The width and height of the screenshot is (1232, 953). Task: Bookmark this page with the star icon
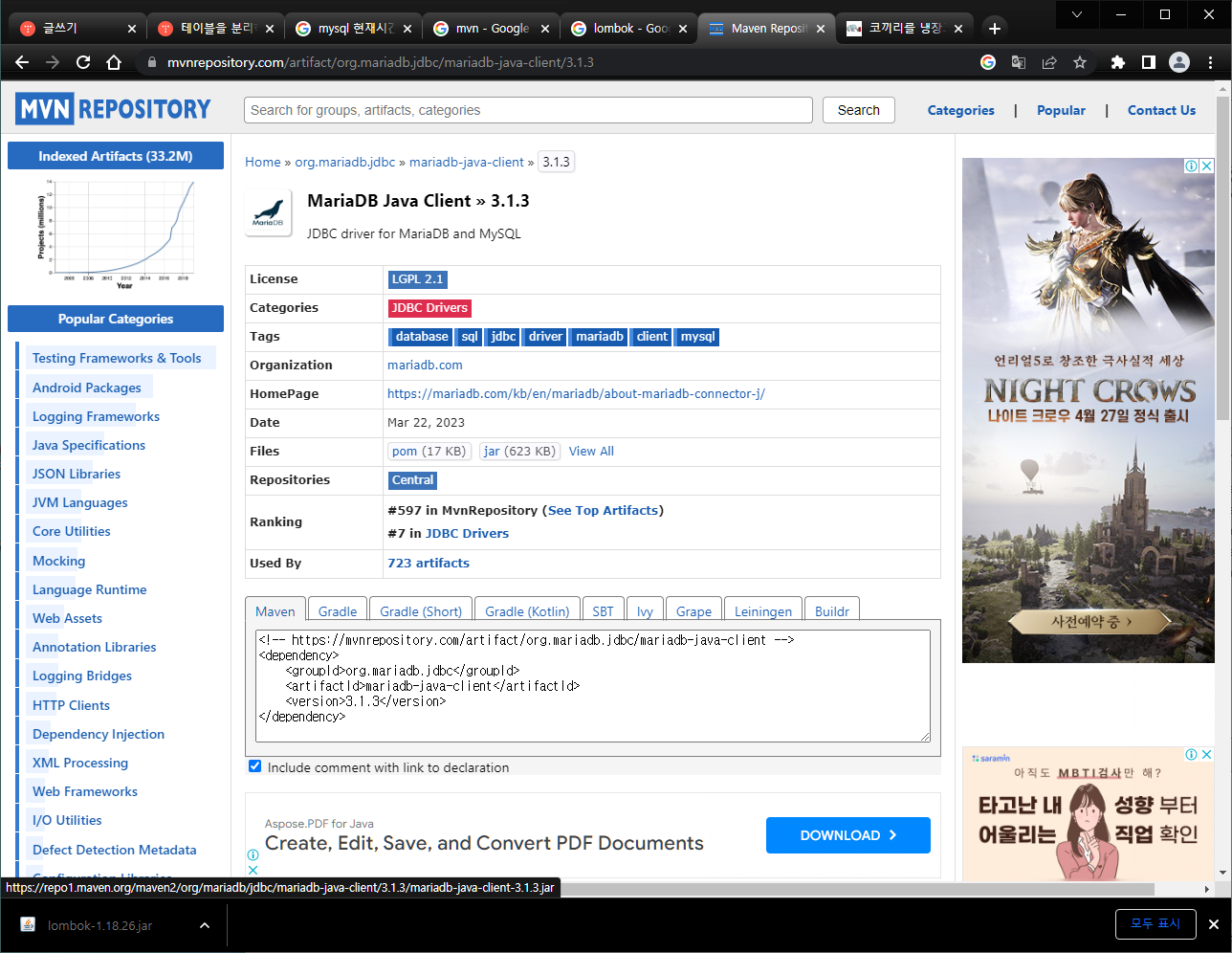1080,62
